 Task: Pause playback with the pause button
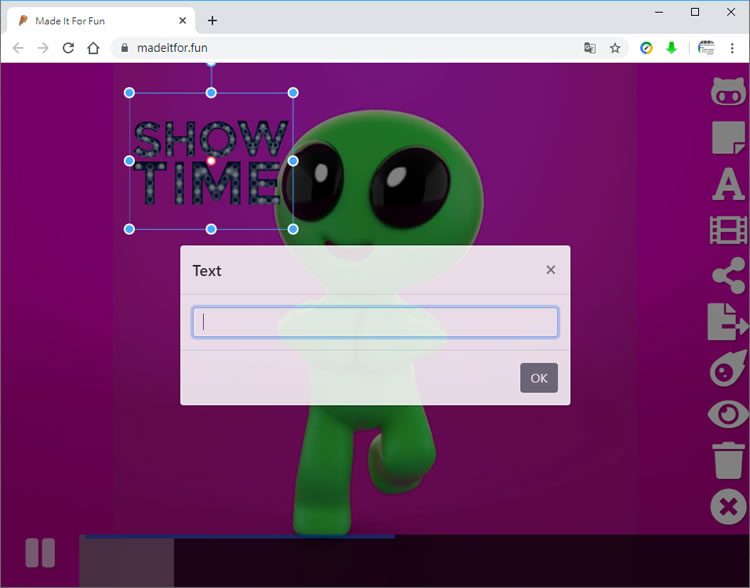pyautogui.click(x=40, y=553)
